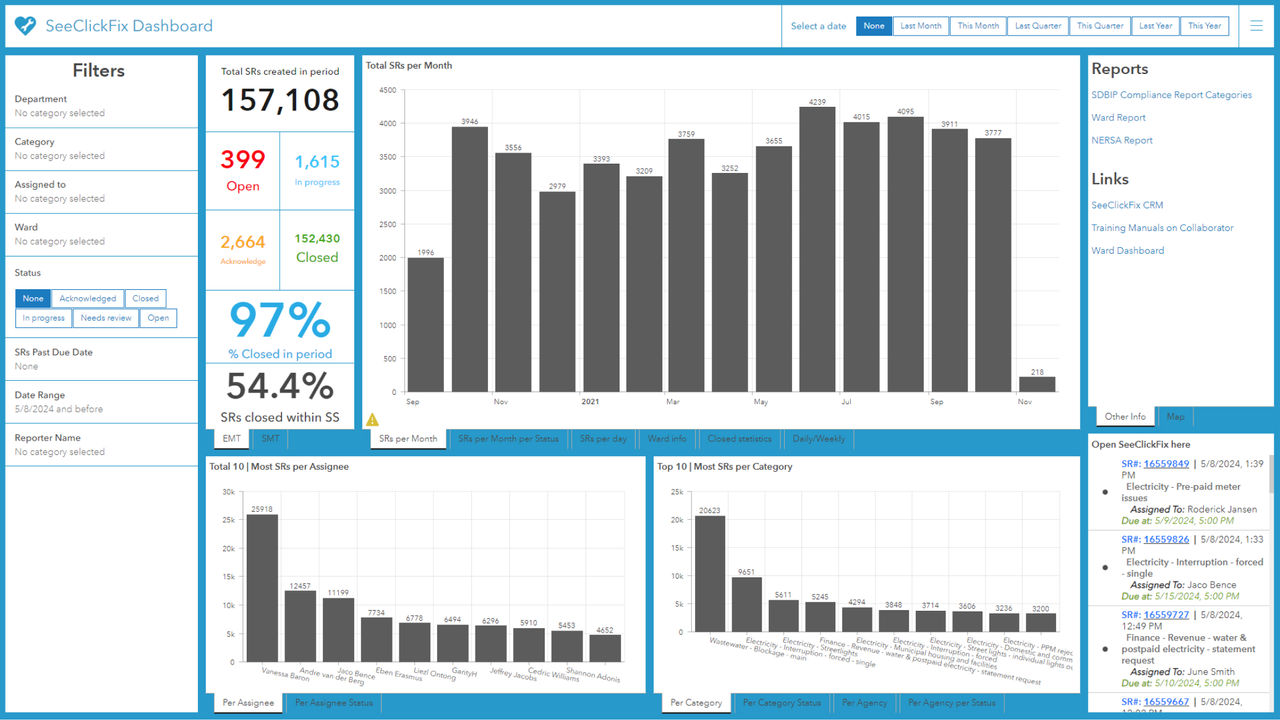This screenshot has height=720, width=1280.
Task: Select the None date filter
Action: (x=874, y=26)
